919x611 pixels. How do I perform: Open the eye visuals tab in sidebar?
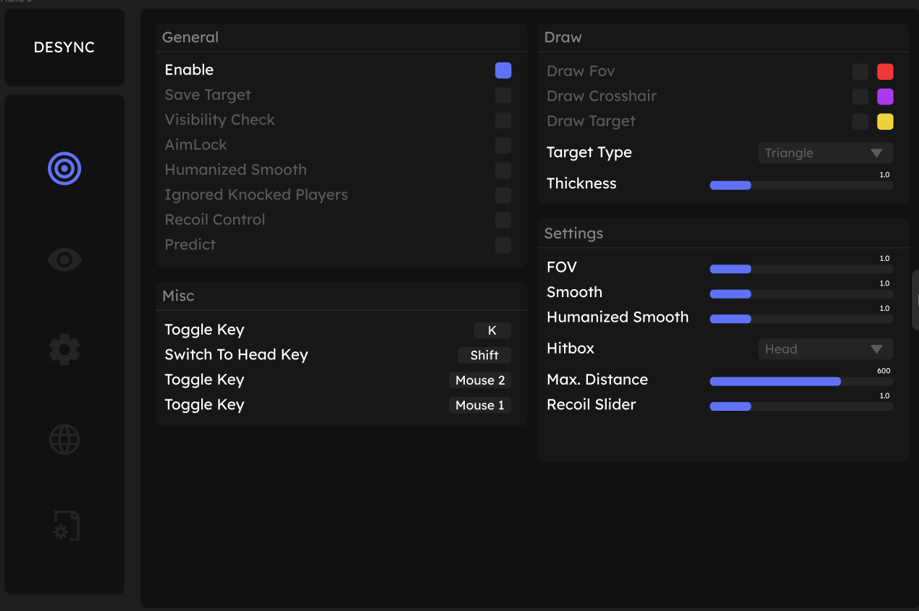64,259
